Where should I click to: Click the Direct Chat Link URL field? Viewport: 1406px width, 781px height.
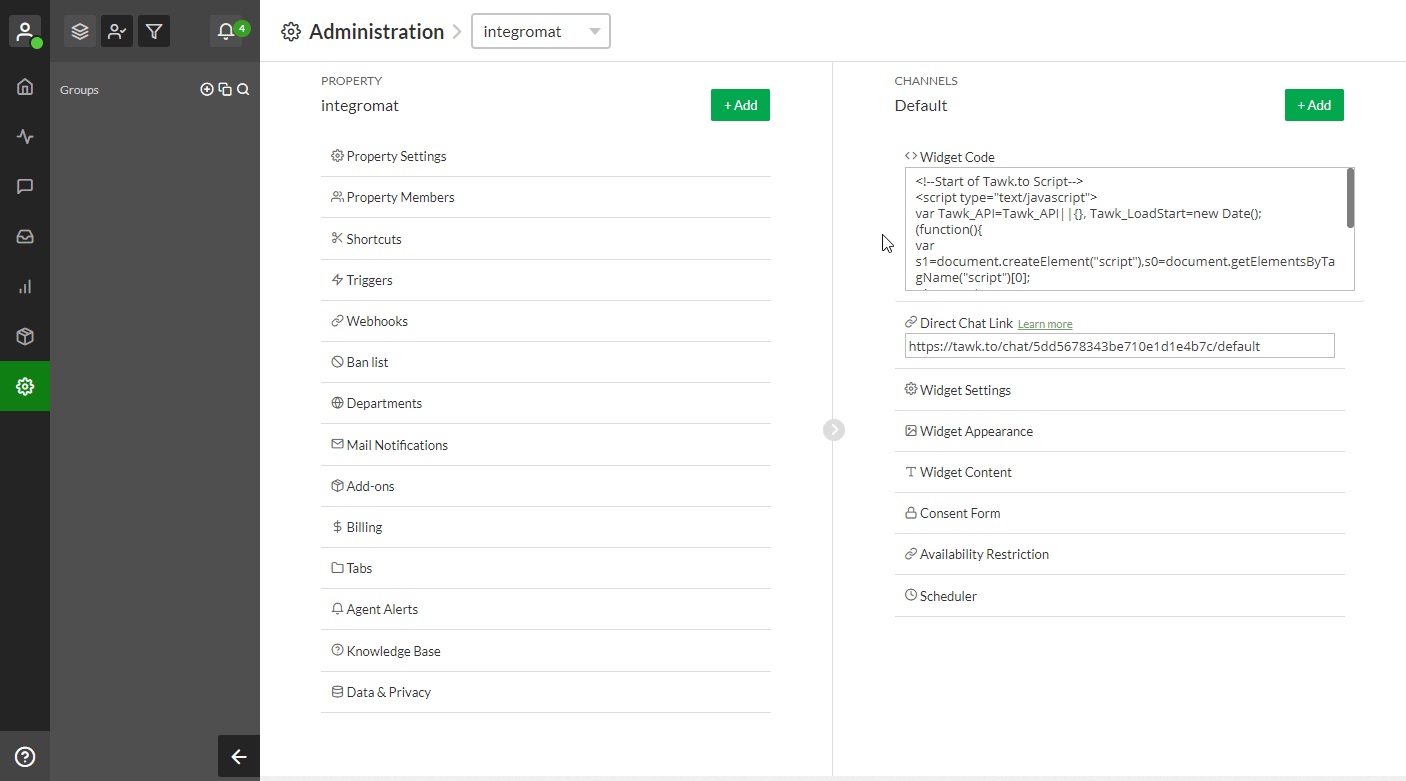coord(1119,346)
